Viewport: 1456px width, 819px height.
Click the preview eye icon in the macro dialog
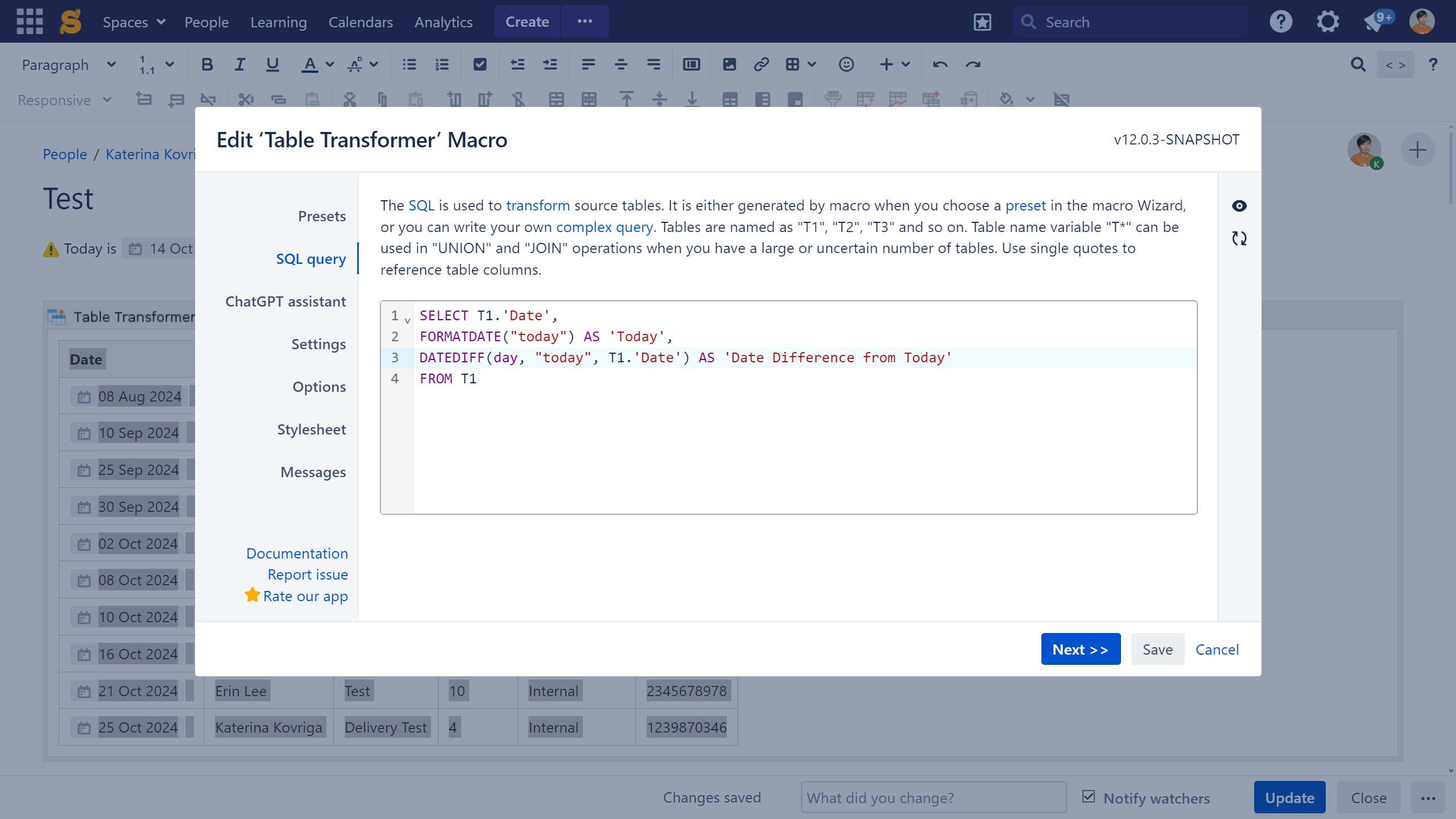tap(1239, 206)
